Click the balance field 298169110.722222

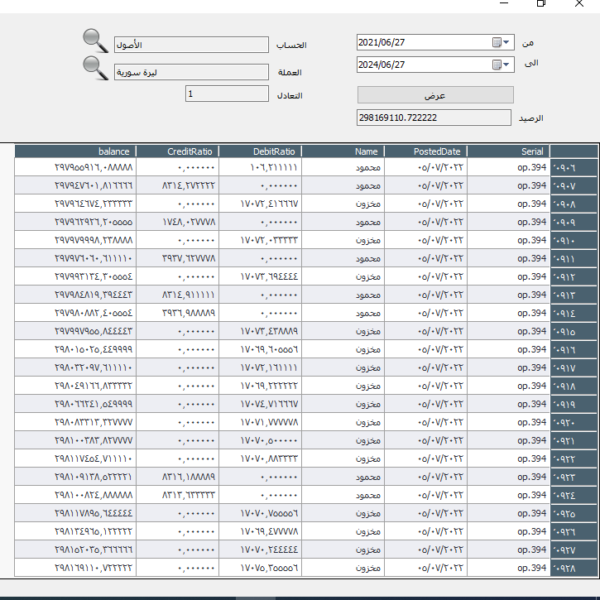(x=434, y=117)
